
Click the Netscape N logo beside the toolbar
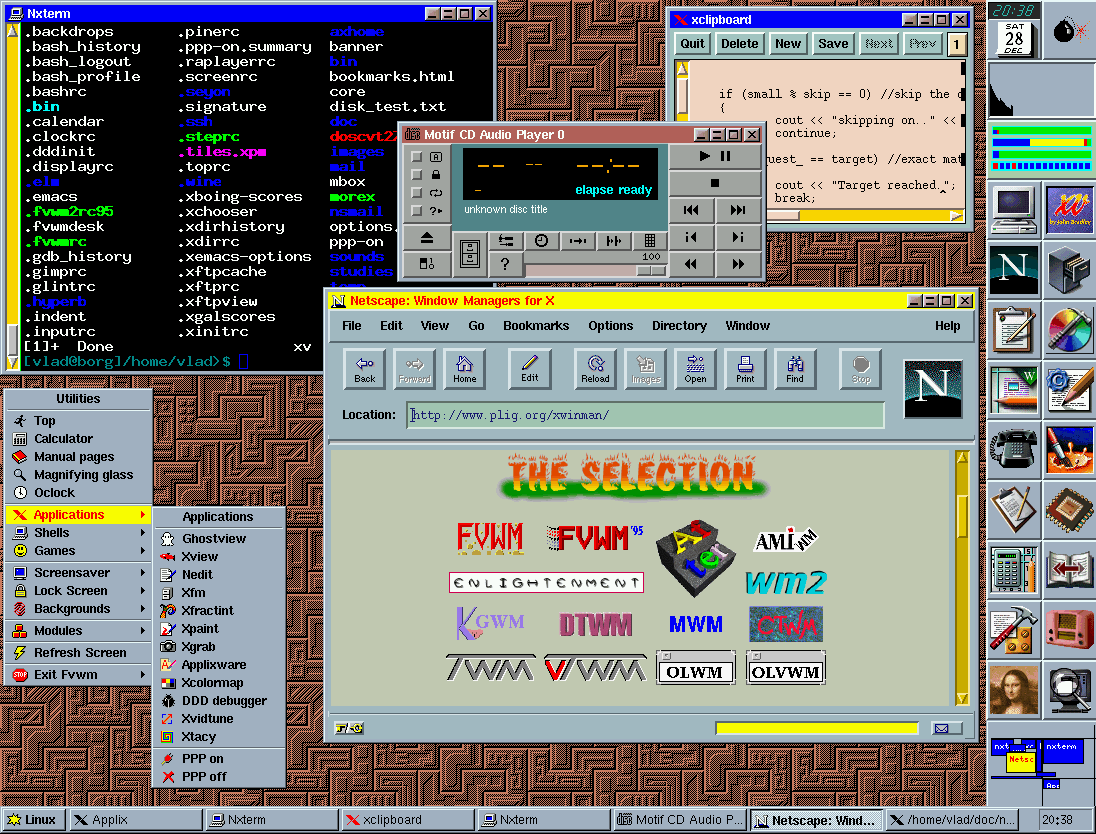pos(932,389)
